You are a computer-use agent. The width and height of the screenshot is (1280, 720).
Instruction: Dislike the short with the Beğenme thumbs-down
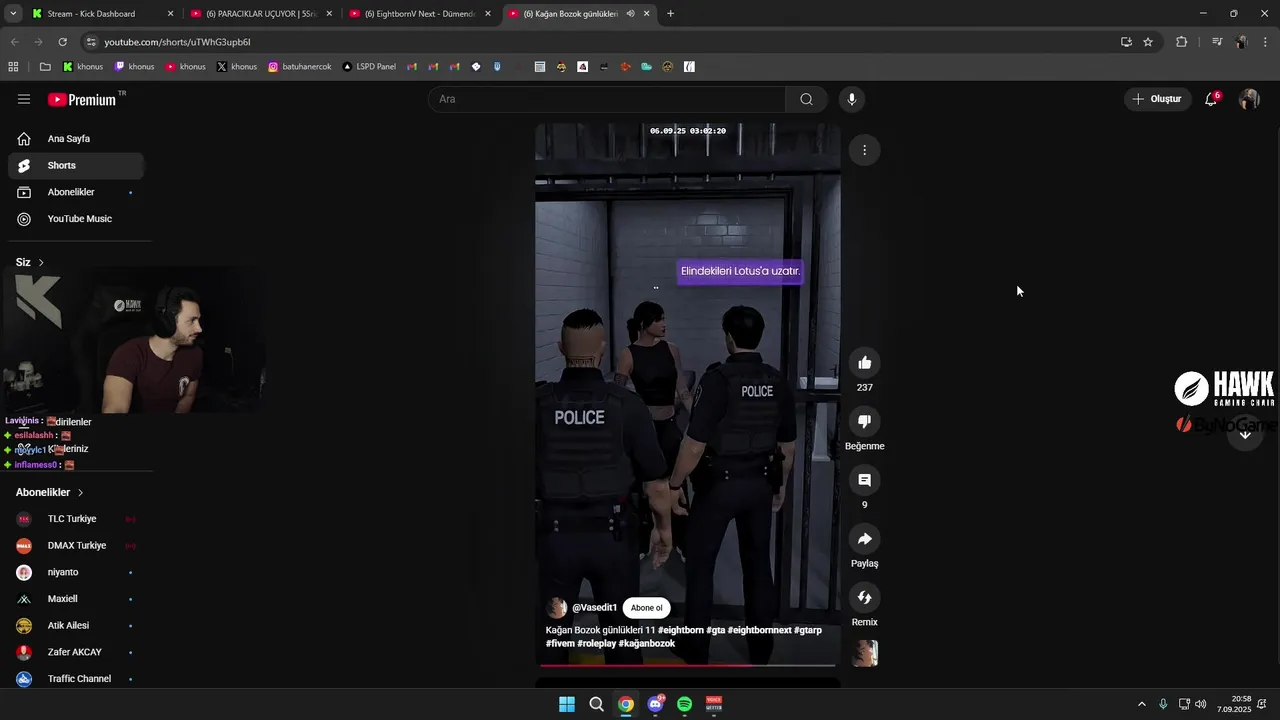click(864, 421)
